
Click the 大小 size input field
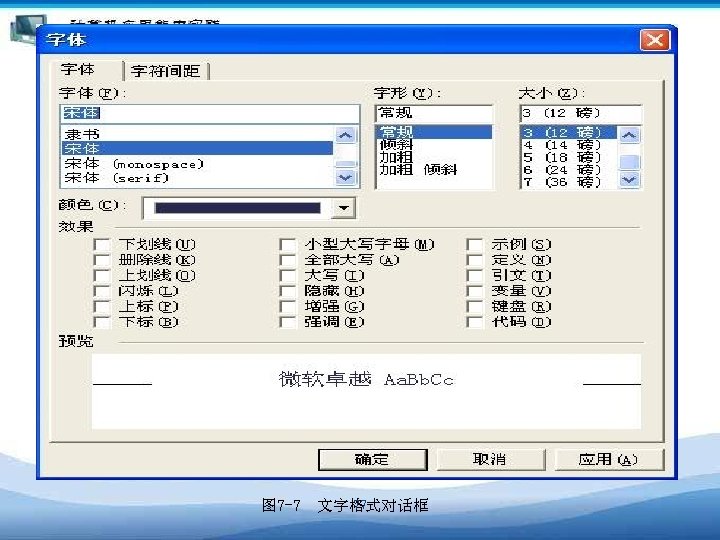pyautogui.click(x=581, y=113)
